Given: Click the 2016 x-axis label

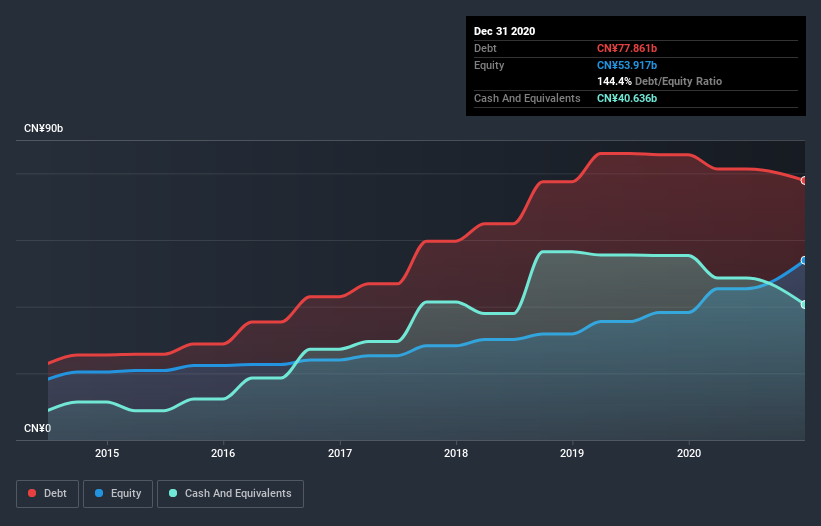Looking at the screenshot, I should pos(223,453).
